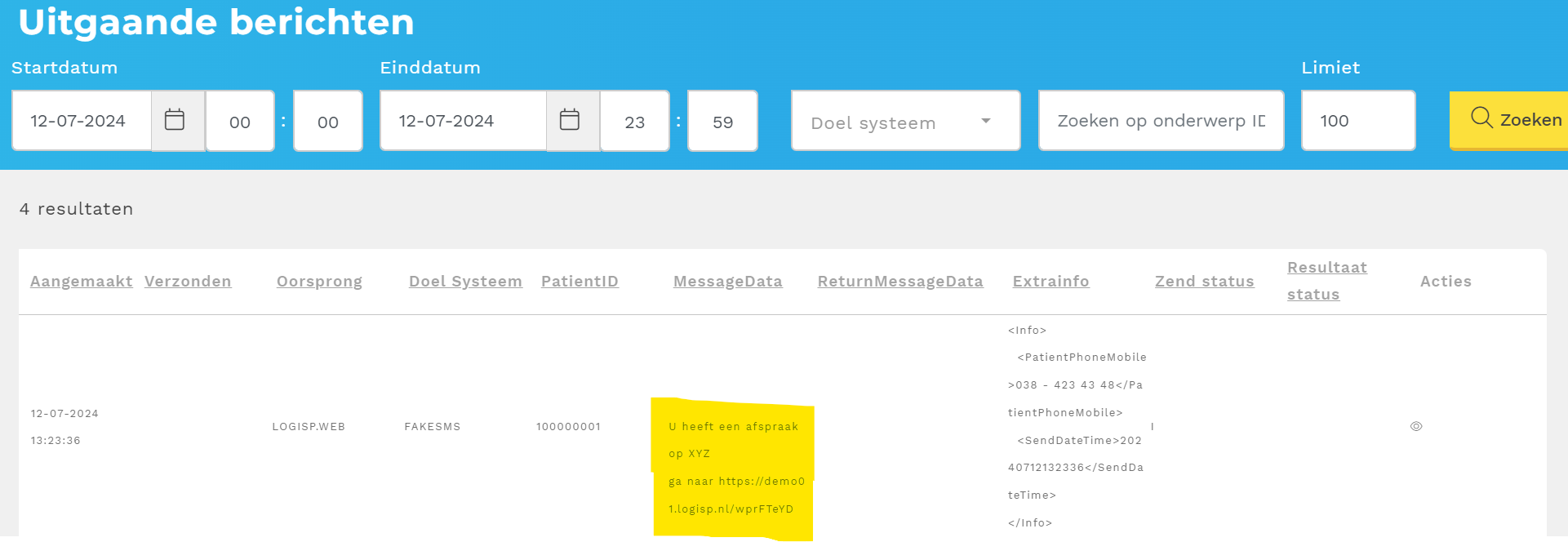Click the magnifier icon in Zoeken button
Screen dimensions: 1568x542
[1481, 118]
